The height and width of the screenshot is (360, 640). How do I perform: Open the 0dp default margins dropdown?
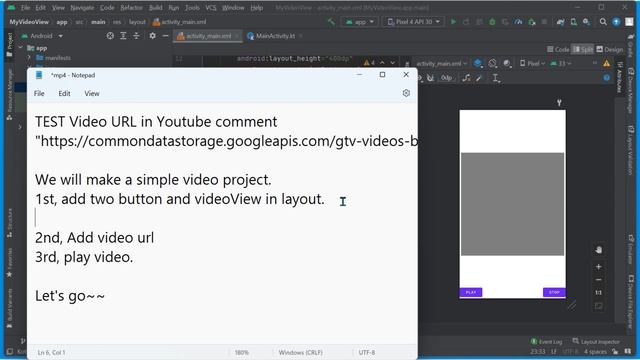tap(447, 78)
